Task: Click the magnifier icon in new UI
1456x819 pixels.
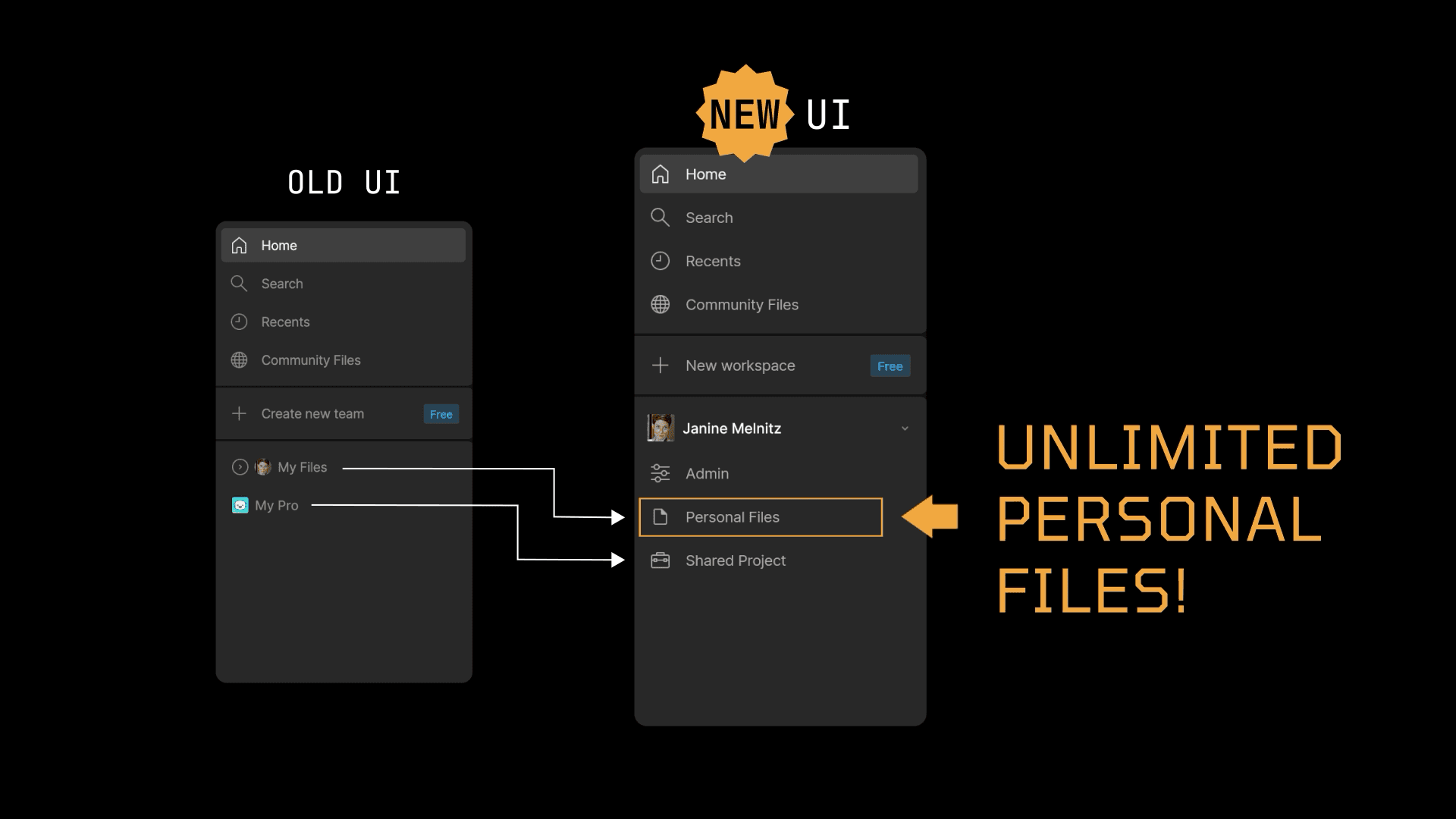Action: [x=660, y=218]
